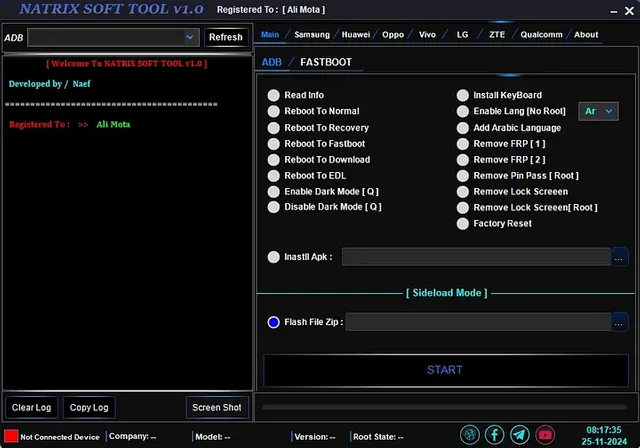This screenshot has height=448, width=640.
Task: Switch to the Qualcomm tab
Action: pyautogui.click(x=541, y=35)
